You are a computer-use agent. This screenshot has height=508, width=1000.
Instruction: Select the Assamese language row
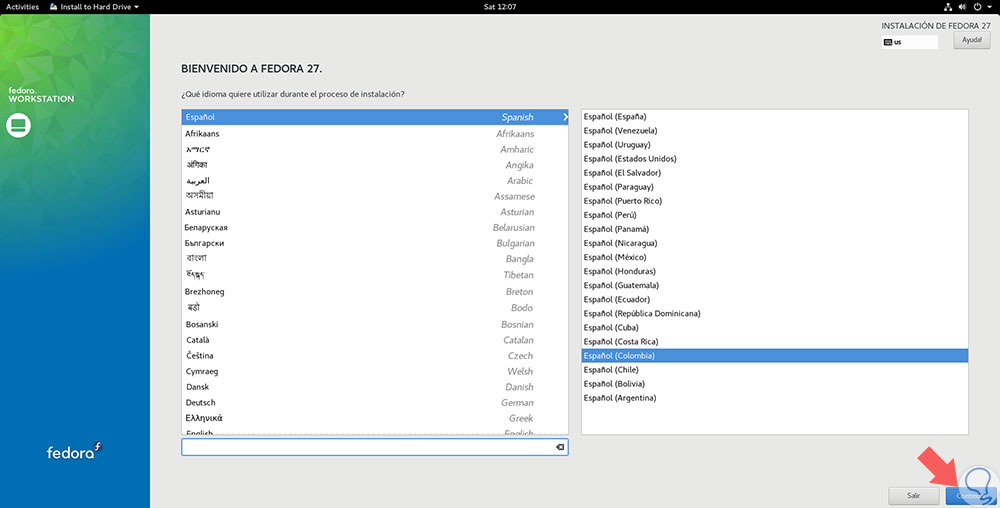pos(374,196)
